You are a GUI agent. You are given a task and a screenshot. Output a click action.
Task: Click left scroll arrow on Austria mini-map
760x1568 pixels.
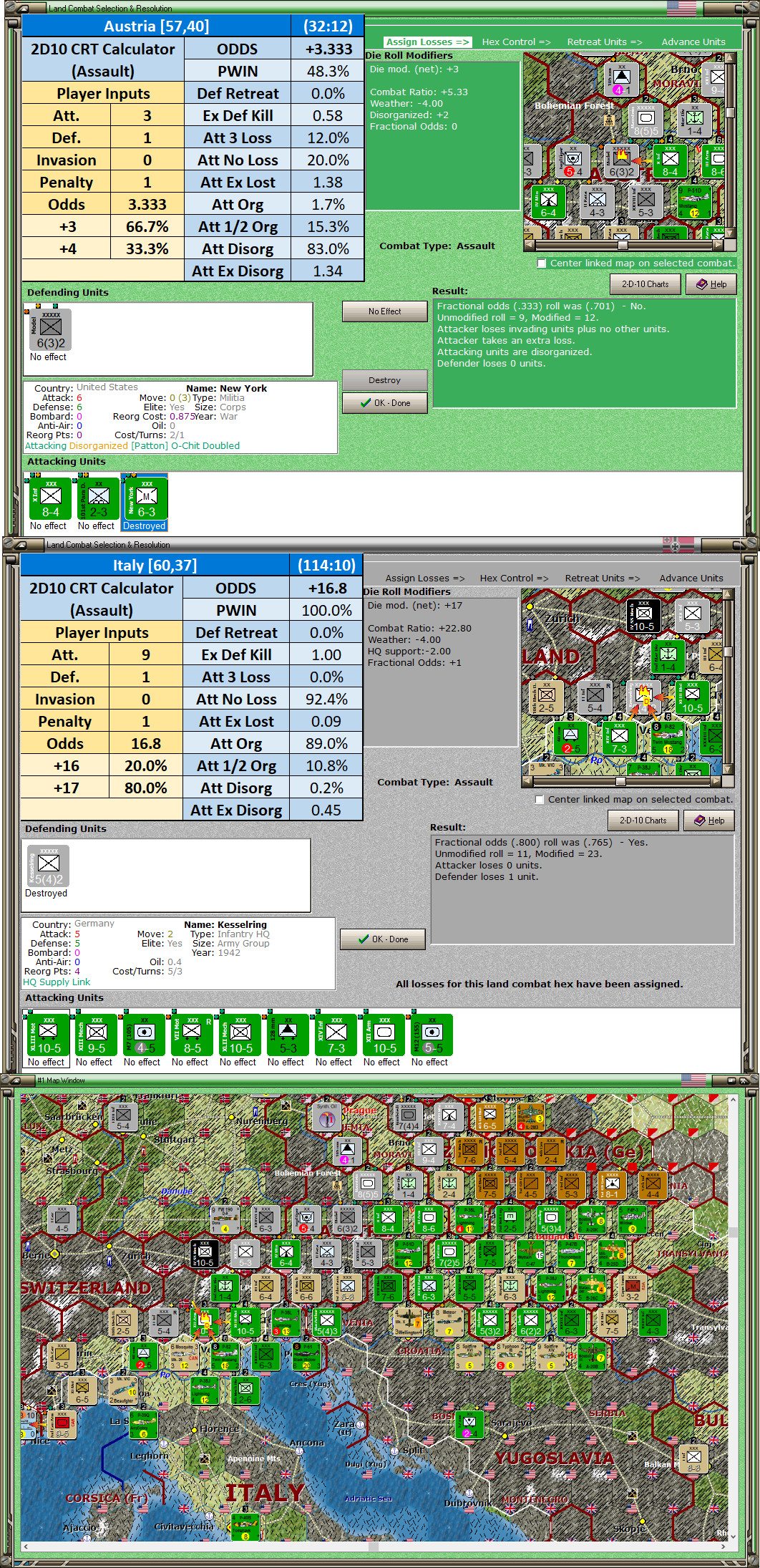[x=529, y=245]
